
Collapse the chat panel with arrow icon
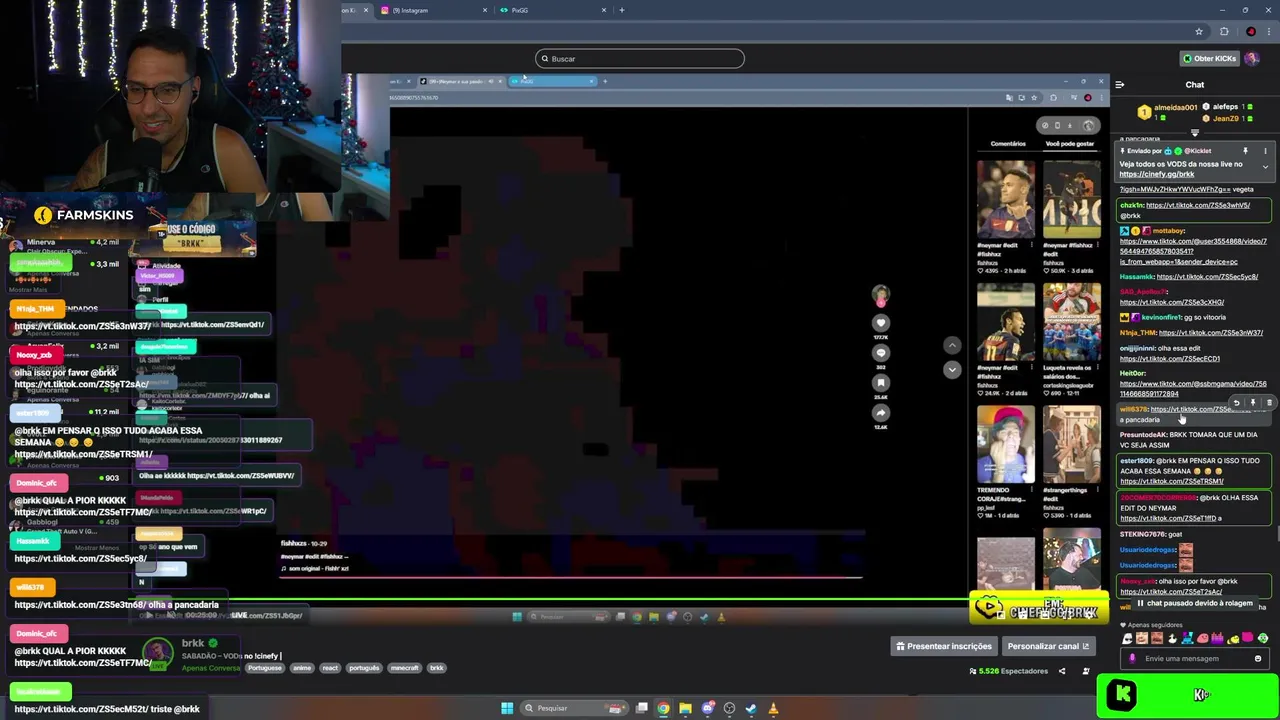(x=1120, y=85)
